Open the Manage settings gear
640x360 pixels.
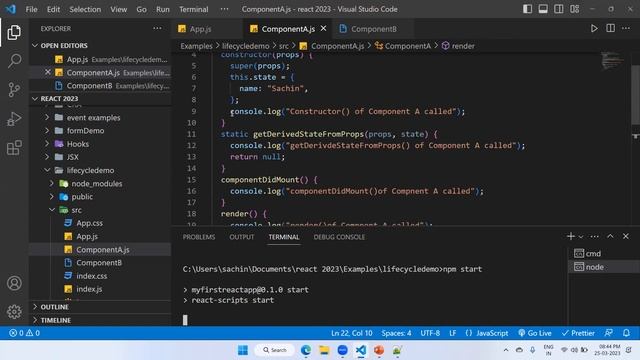[x=14, y=311]
